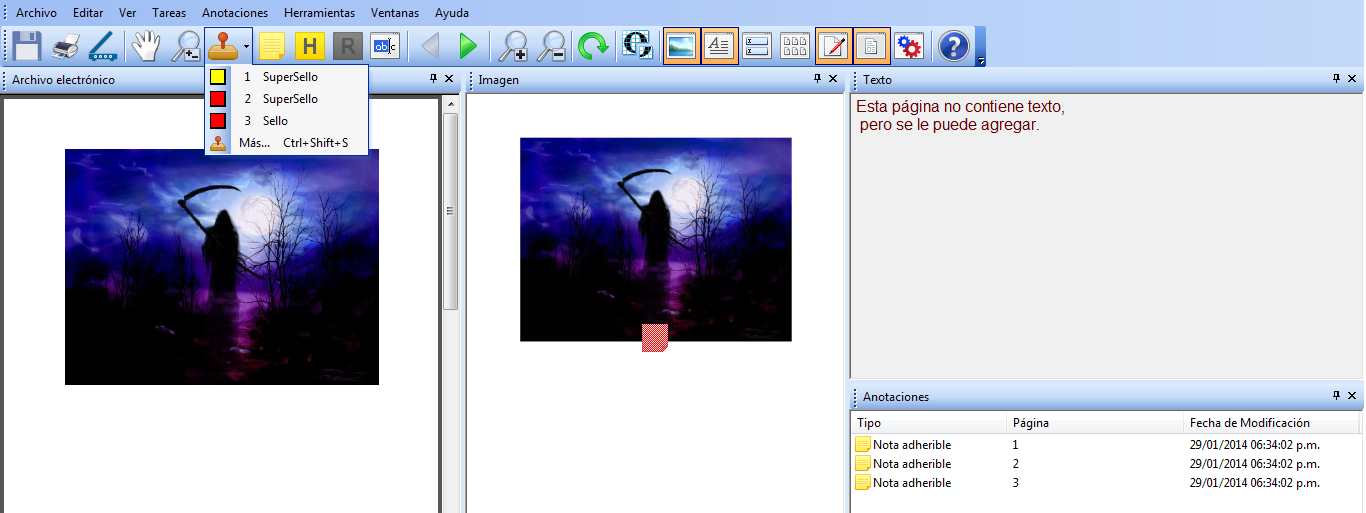Screen dimensions: 1366x513
Task: Open the Anotaciones menu
Action: [235, 13]
